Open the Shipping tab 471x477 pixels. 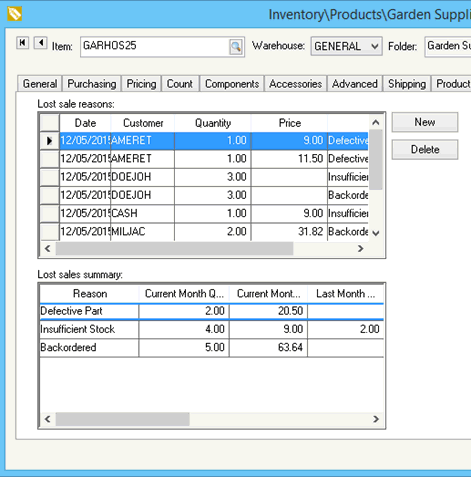[407, 84]
